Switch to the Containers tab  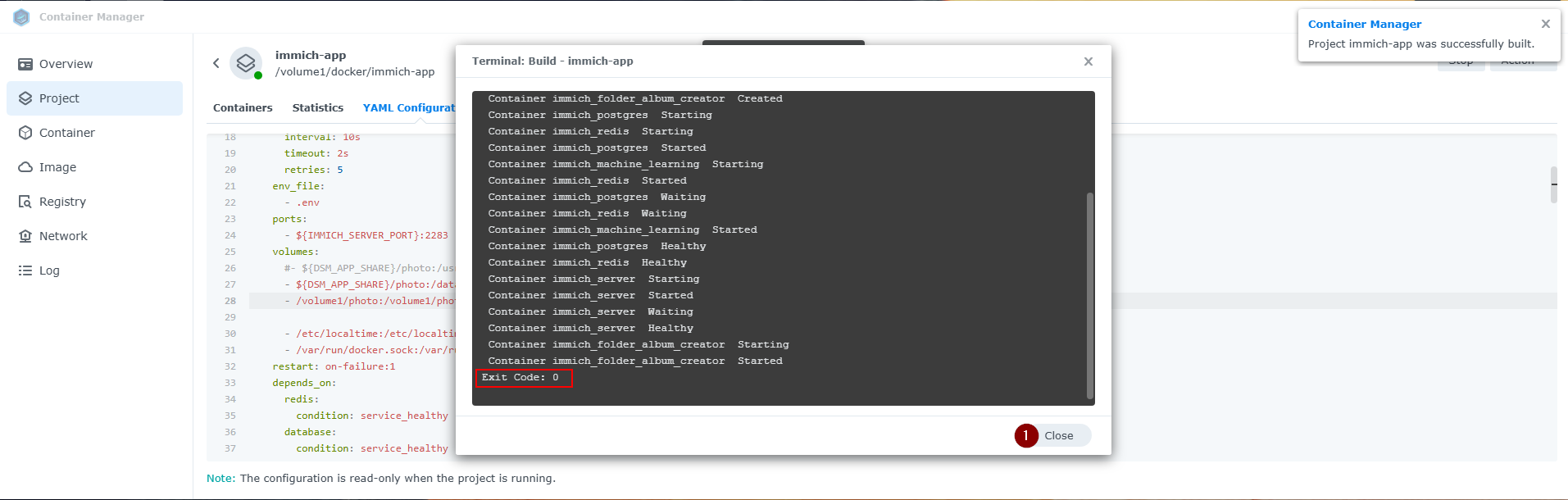point(243,107)
